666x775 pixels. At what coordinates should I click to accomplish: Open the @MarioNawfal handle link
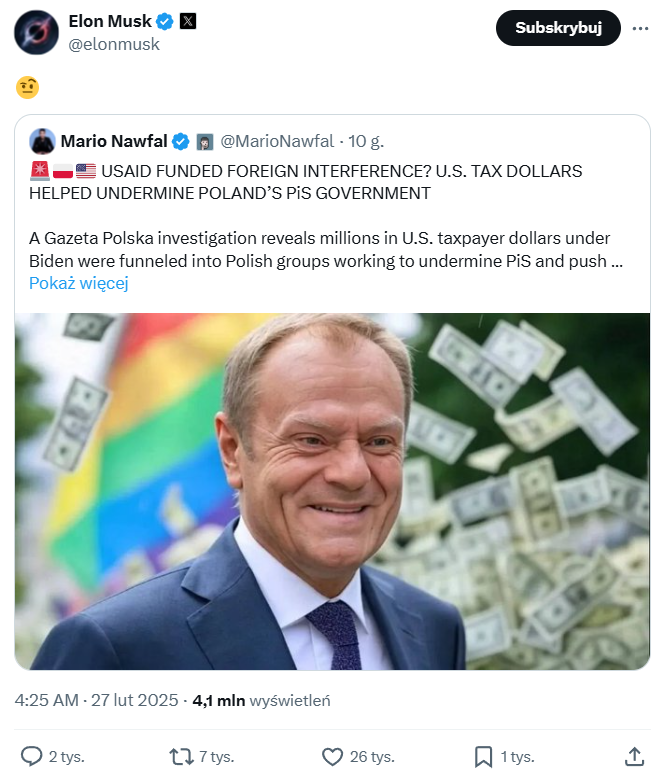(275, 141)
